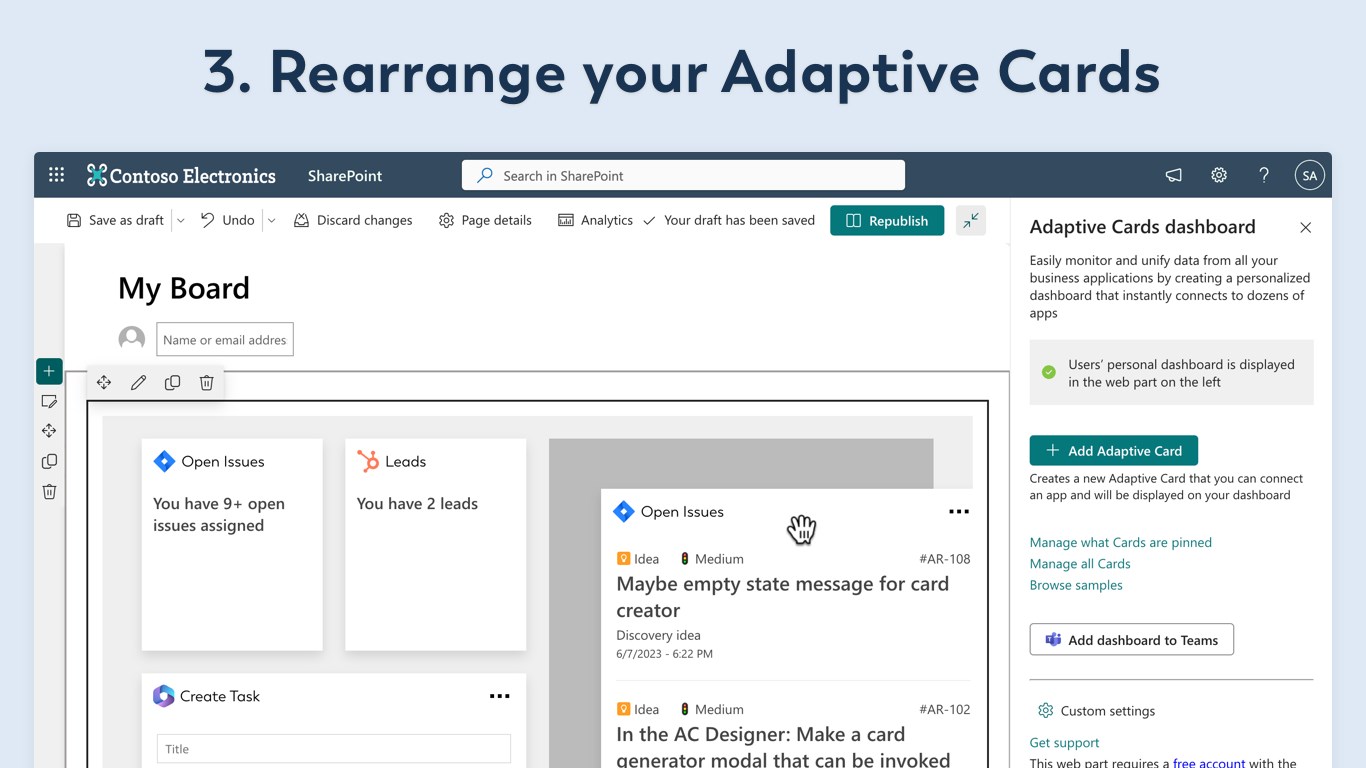This screenshot has height=768, width=1366.
Task: Expand the Undo dropdown arrow
Action: 271,221
